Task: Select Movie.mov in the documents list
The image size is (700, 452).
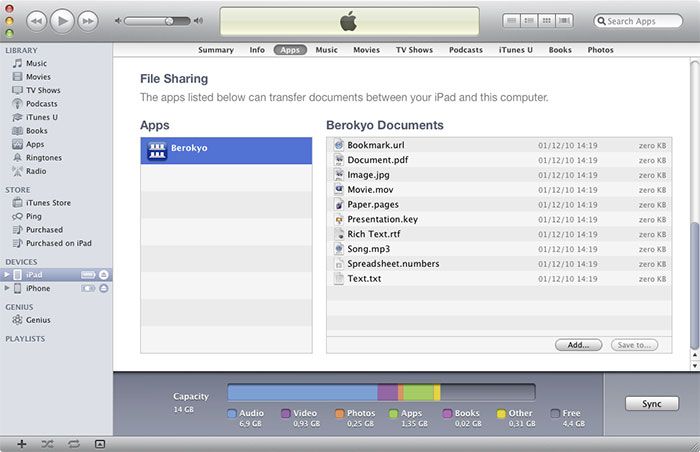Action: (499, 189)
